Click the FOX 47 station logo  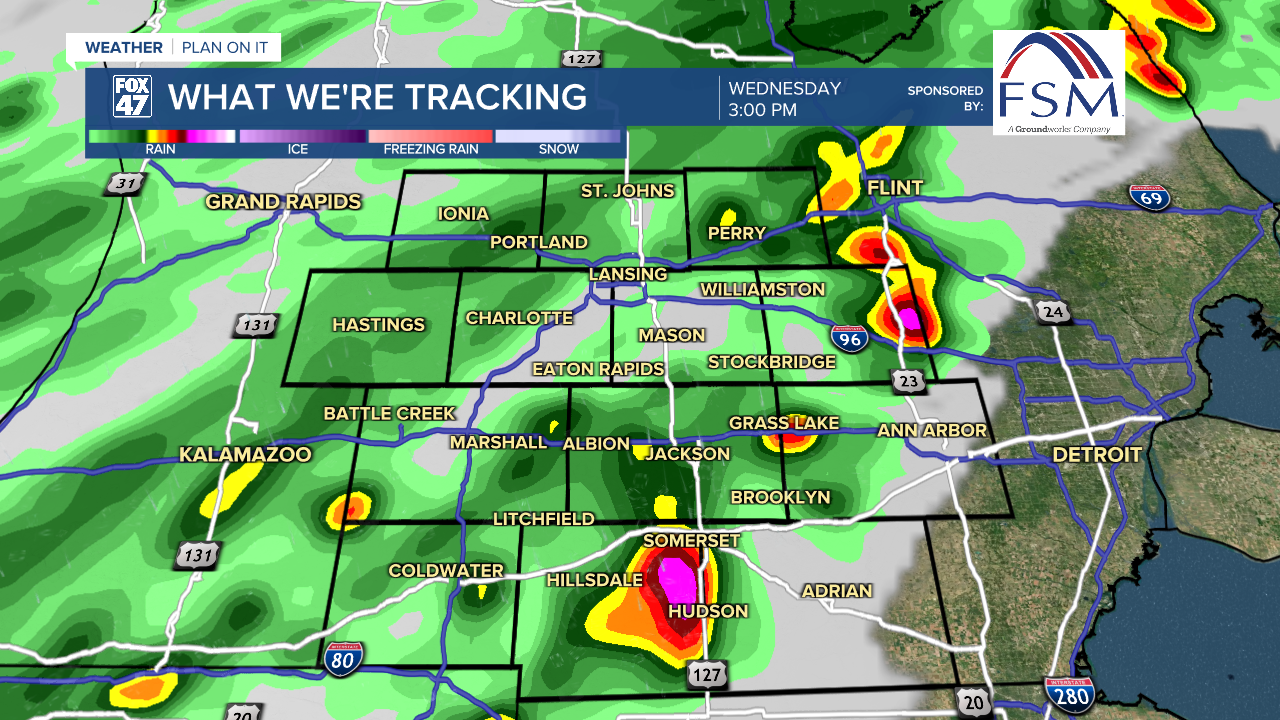(x=132, y=97)
